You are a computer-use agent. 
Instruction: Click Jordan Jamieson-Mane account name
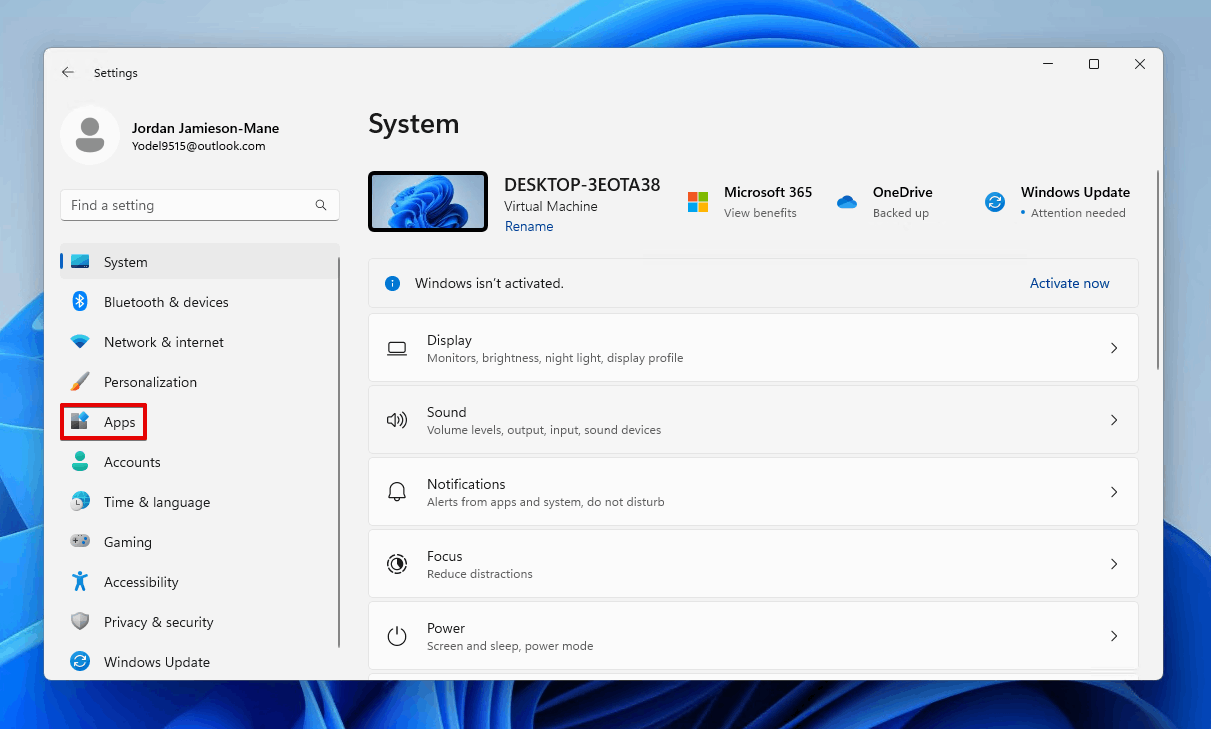(x=205, y=128)
